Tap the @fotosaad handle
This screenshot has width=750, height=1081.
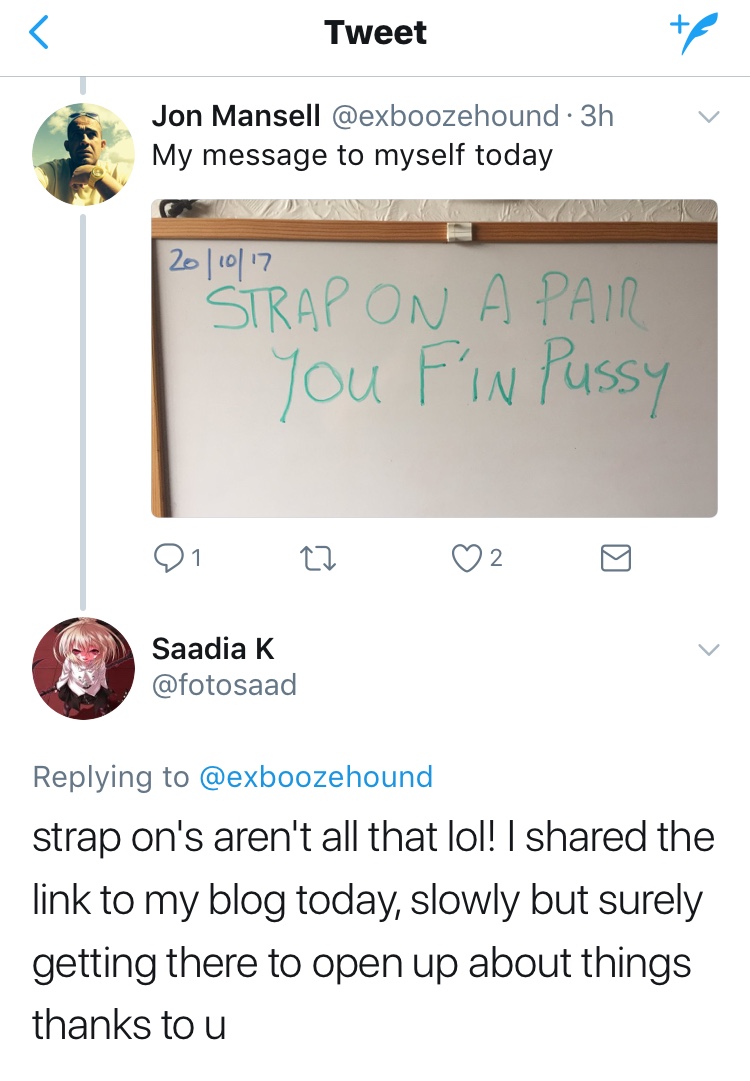[x=224, y=685]
